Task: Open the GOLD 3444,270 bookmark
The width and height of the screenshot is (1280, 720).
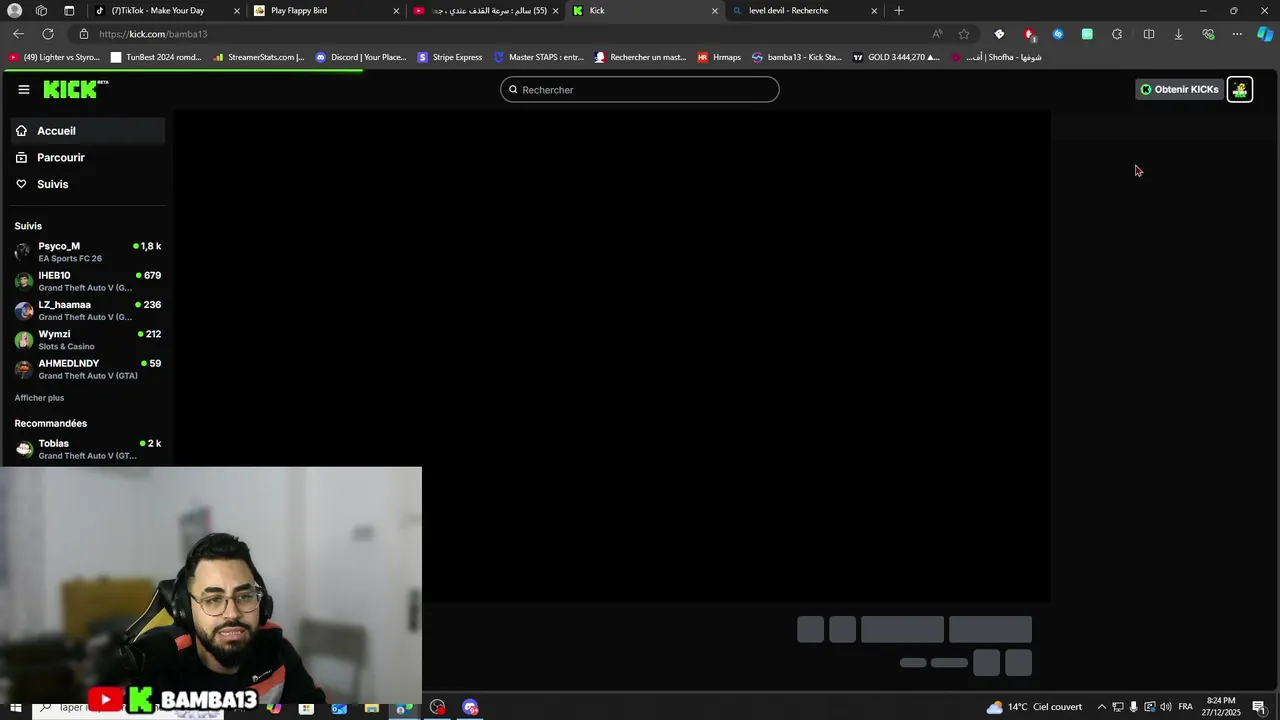Action: pyautogui.click(x=896, y=57)
